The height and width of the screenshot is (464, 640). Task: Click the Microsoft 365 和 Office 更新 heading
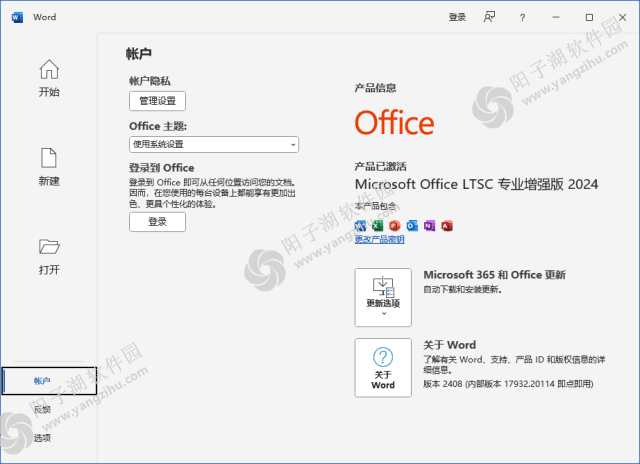tap(494, 275)
